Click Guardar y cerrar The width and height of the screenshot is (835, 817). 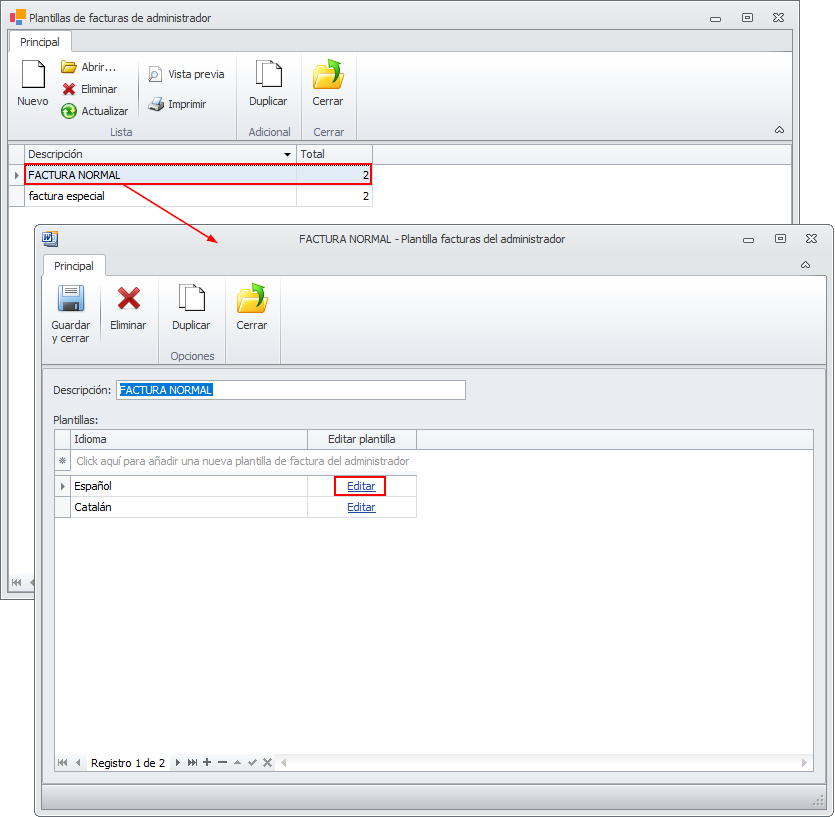71,313
